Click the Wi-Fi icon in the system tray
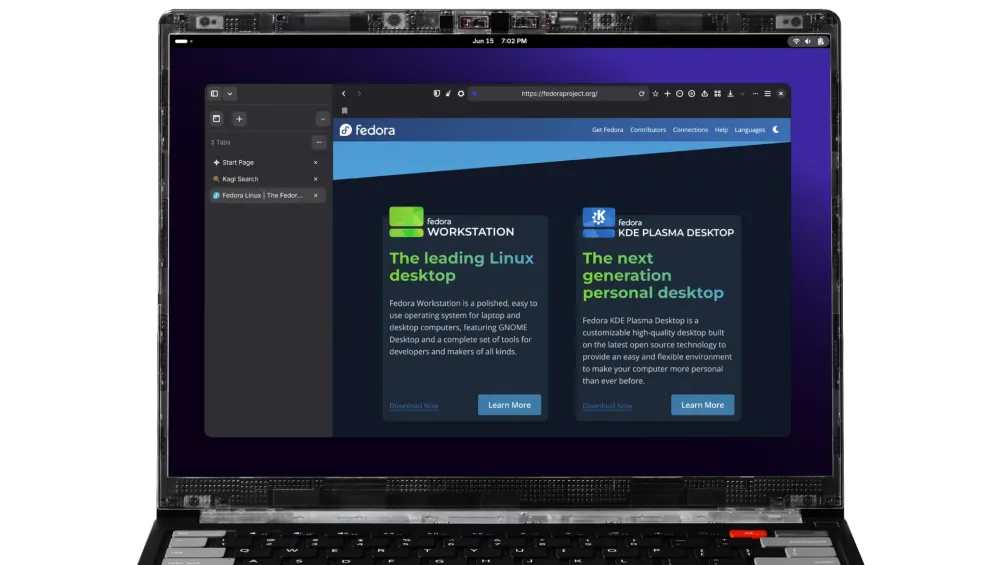The width and height of the screenshot is (1000, 565). (x=796, y=41)
